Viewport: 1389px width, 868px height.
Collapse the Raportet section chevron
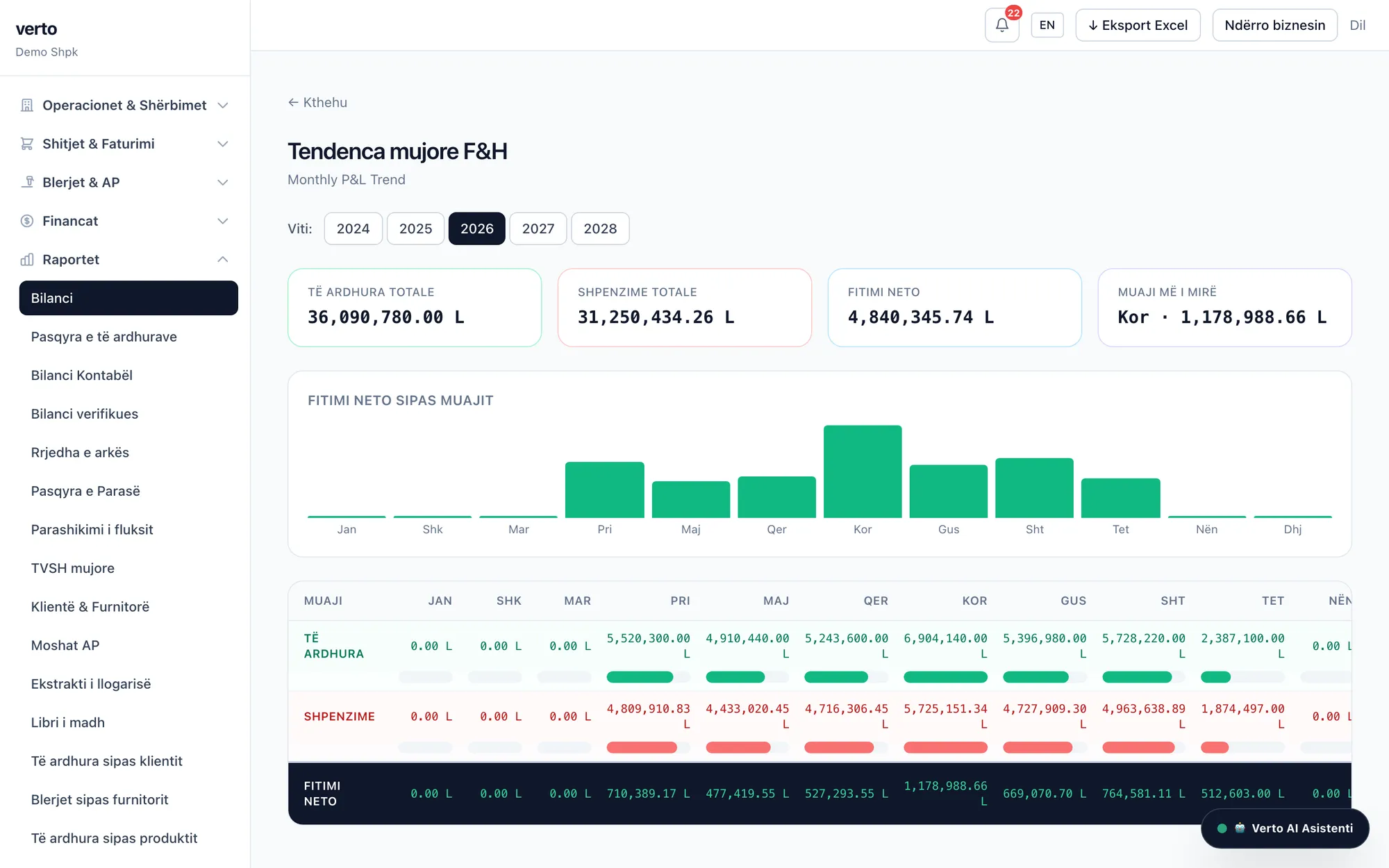coord(223,260)
